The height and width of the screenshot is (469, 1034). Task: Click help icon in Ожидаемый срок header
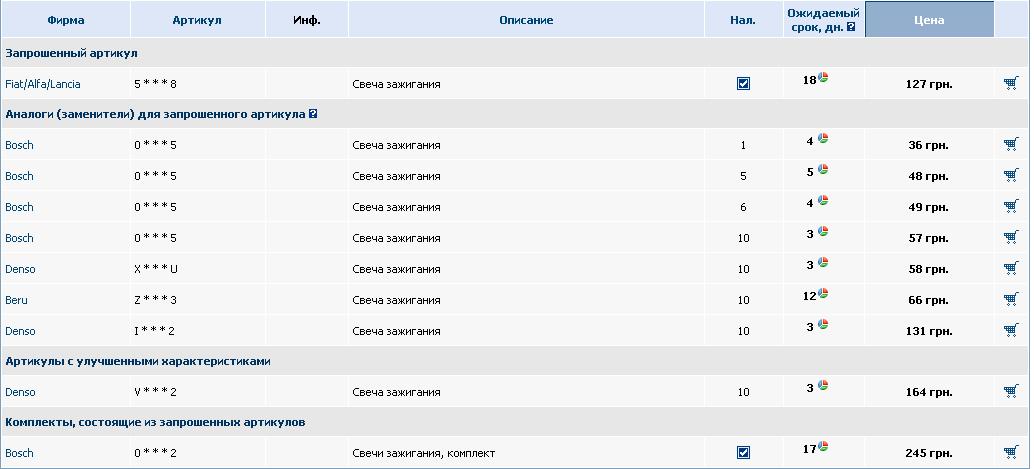tap(851, 28)
